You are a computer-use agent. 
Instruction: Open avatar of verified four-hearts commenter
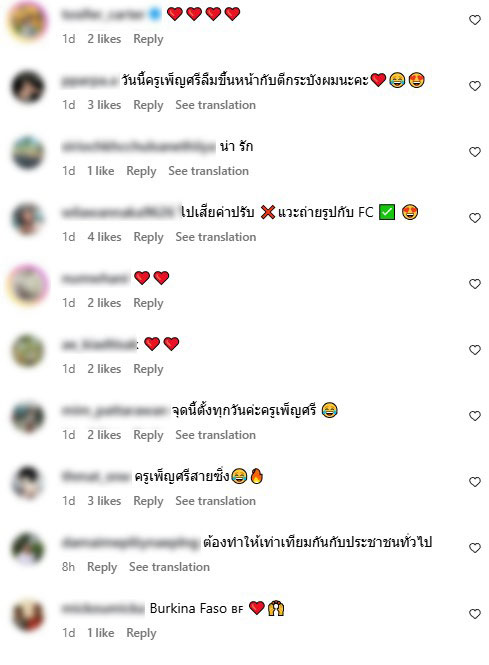(28, 20)
